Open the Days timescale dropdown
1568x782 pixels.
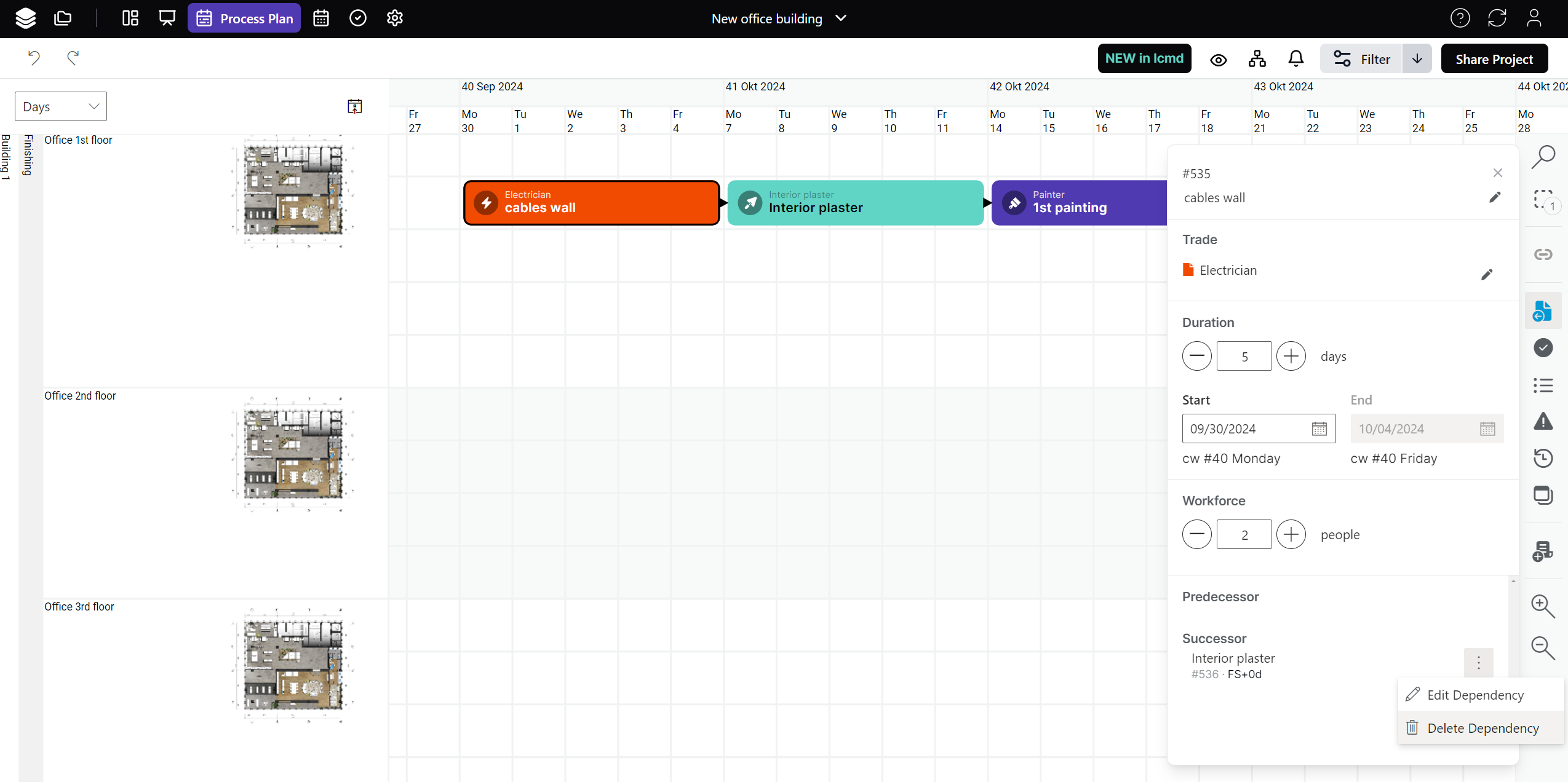60,106
